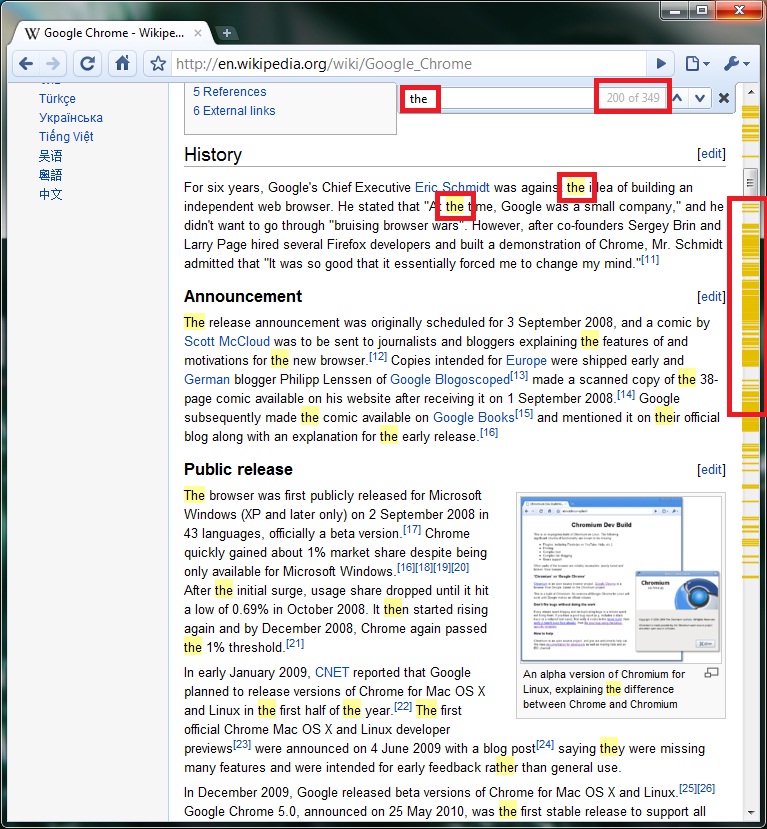Follow the Europe link
767x829 pixels.
(x=526, y=361)
